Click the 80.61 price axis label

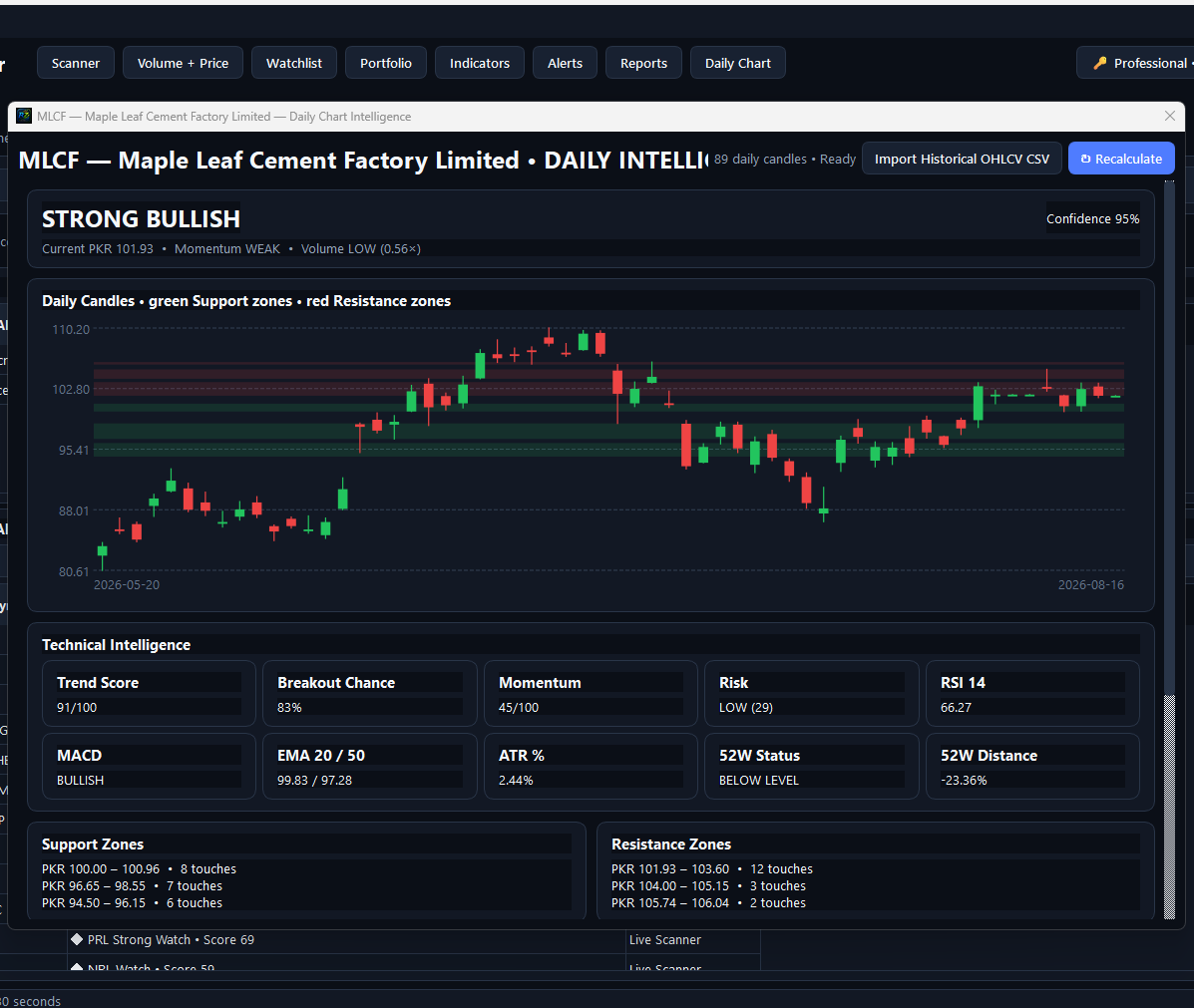pyautogui.click(x=74, y=571)
